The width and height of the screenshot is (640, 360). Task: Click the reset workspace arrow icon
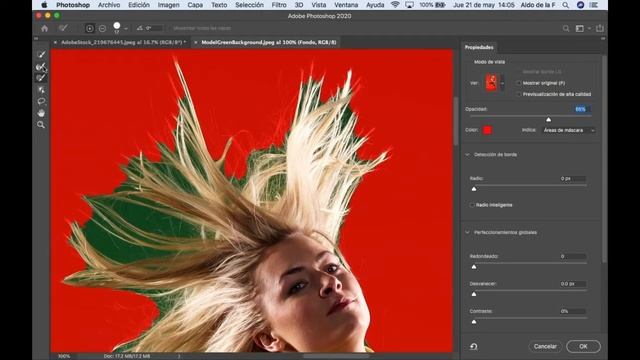473,347
